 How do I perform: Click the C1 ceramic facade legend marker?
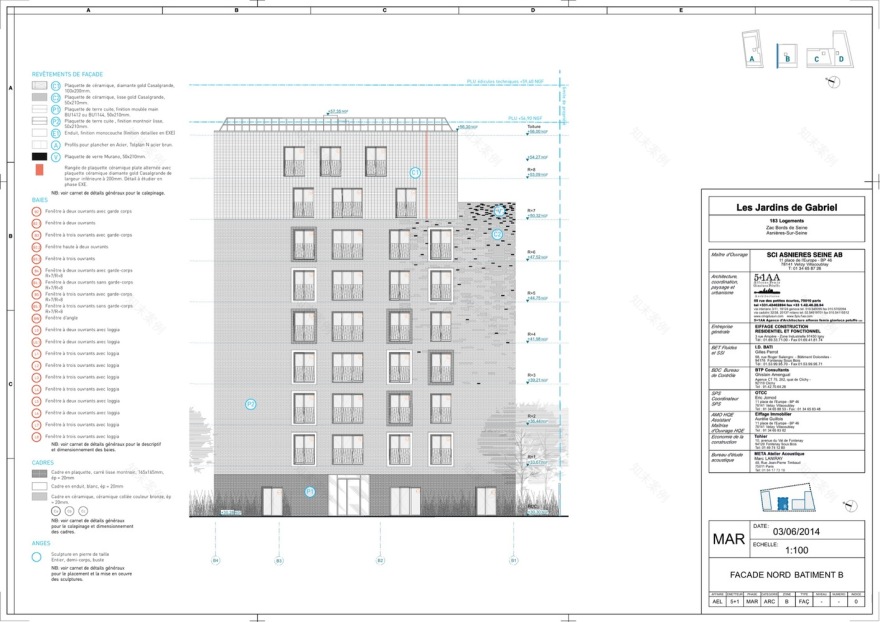point(56,87)
